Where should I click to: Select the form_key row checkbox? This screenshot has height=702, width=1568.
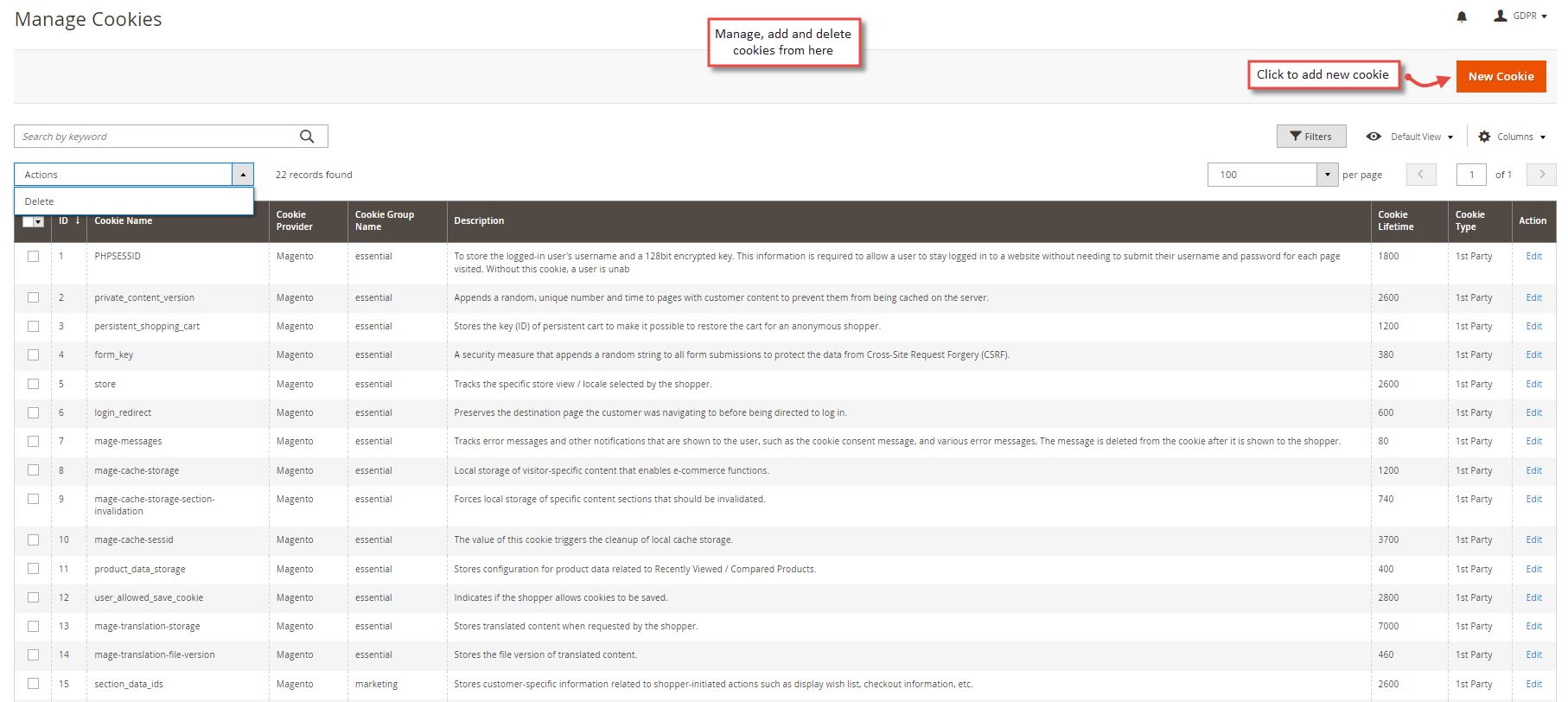[33, 354]
